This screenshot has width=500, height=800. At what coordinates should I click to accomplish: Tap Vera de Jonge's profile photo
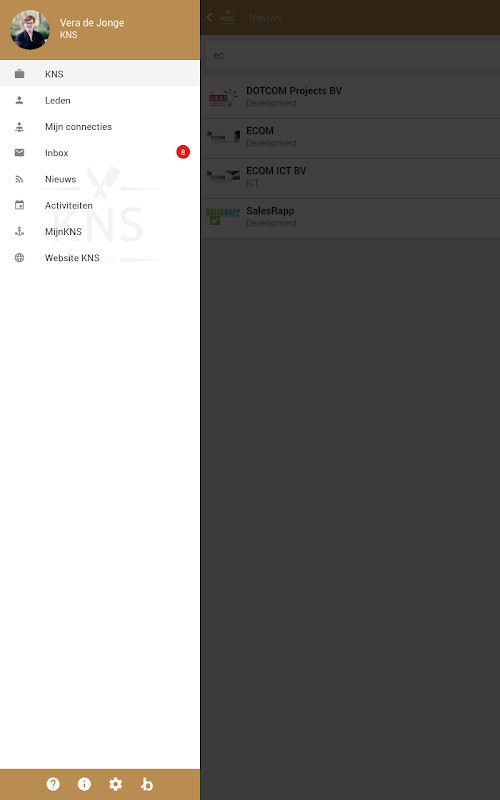click(30, 30)
